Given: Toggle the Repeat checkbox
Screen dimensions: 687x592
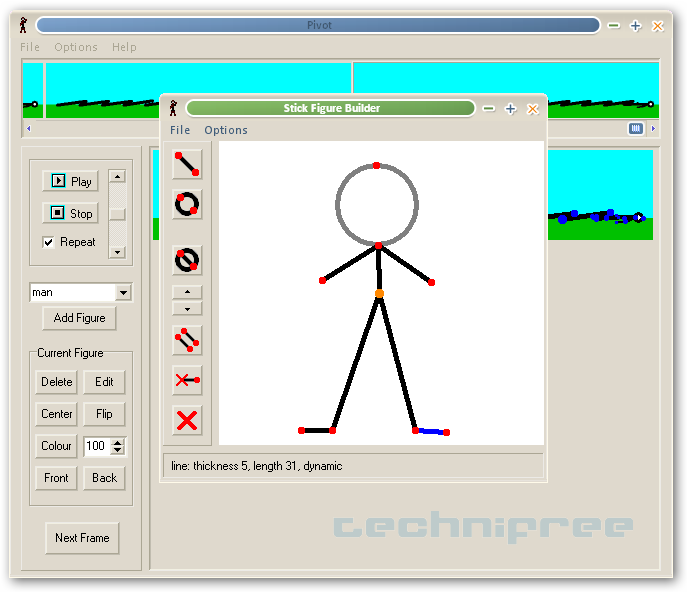Looking at the screenshot, I should (49, 242).
